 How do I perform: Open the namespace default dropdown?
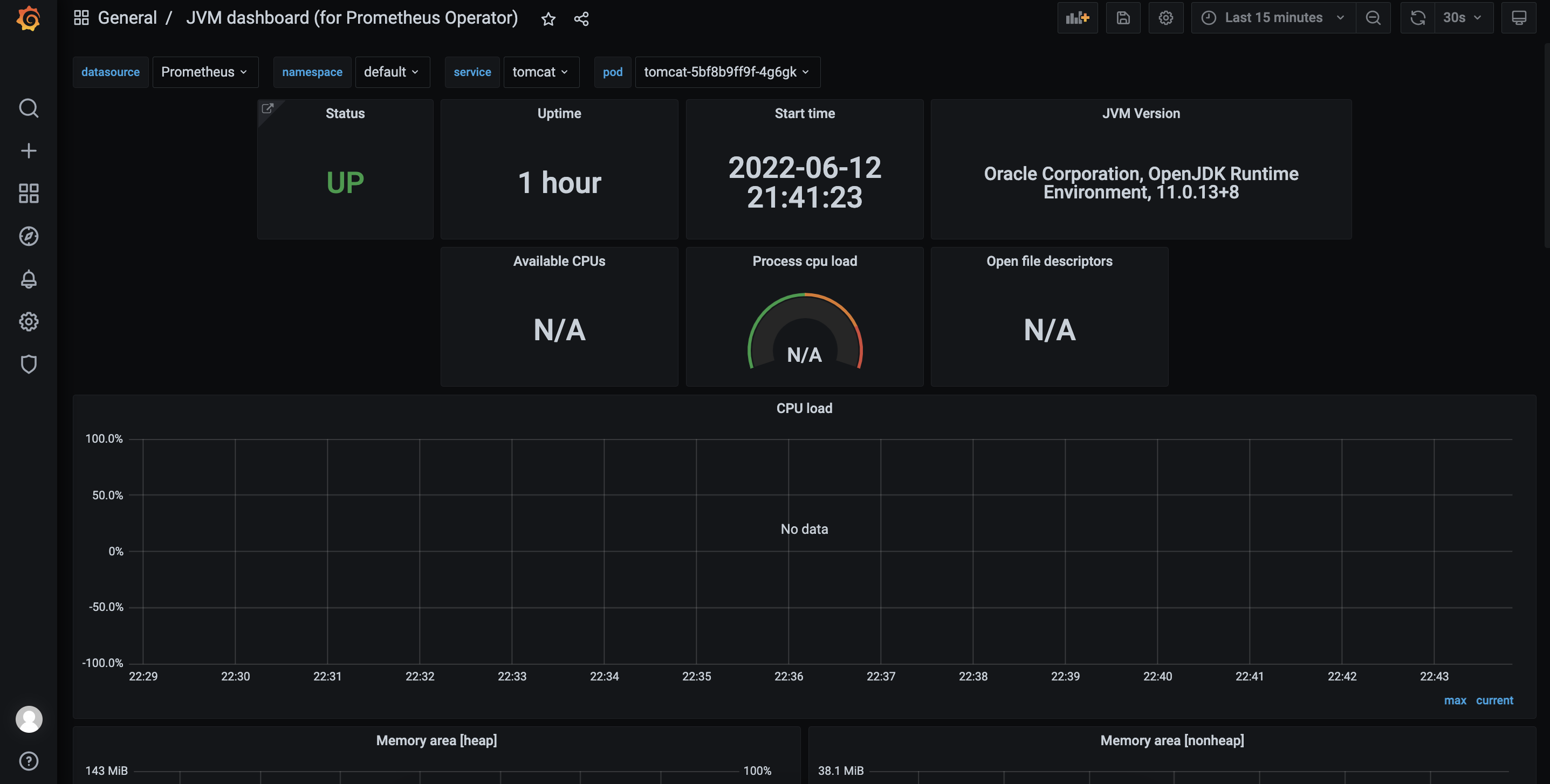point(392,72)
